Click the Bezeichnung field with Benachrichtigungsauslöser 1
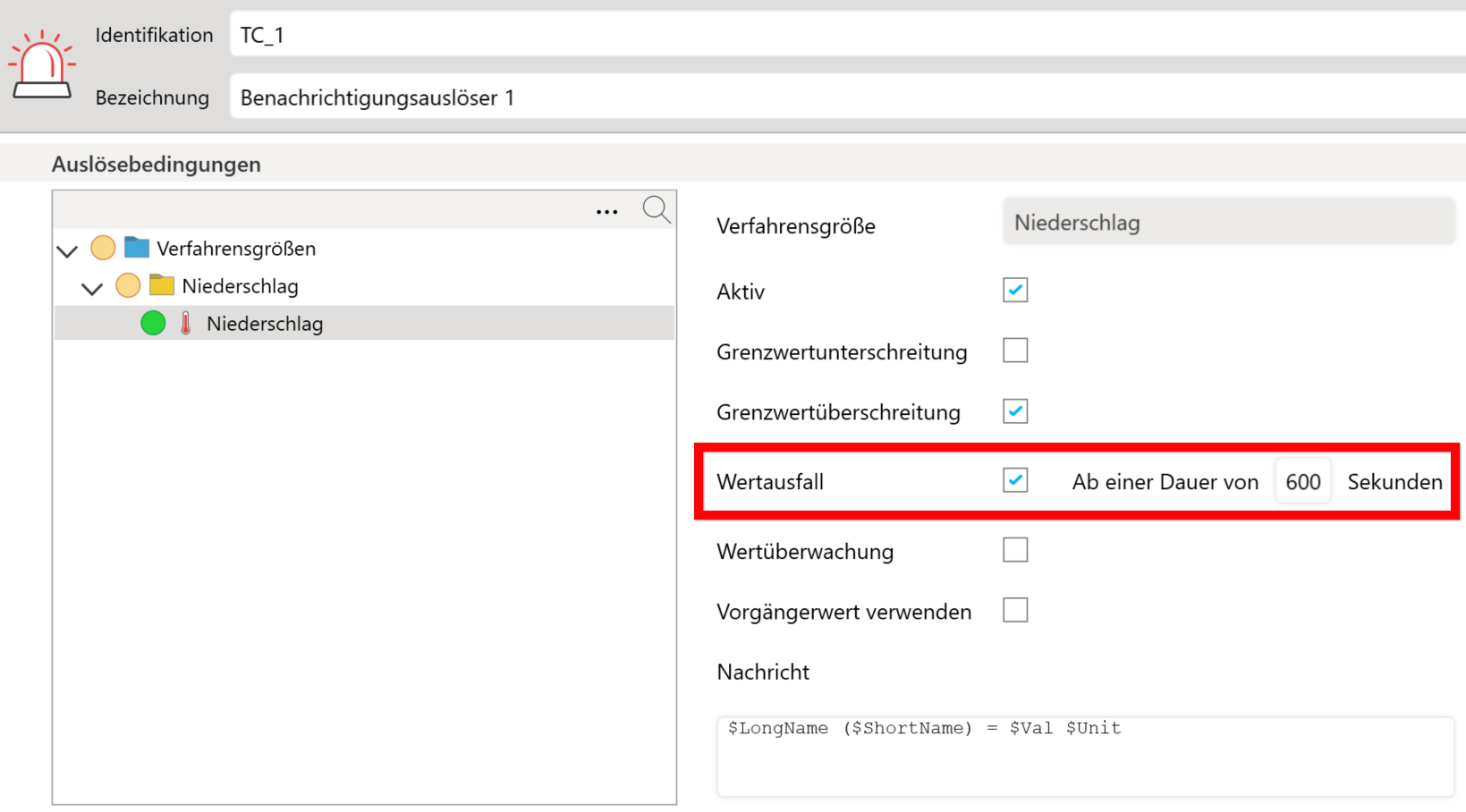 point(847,97)
